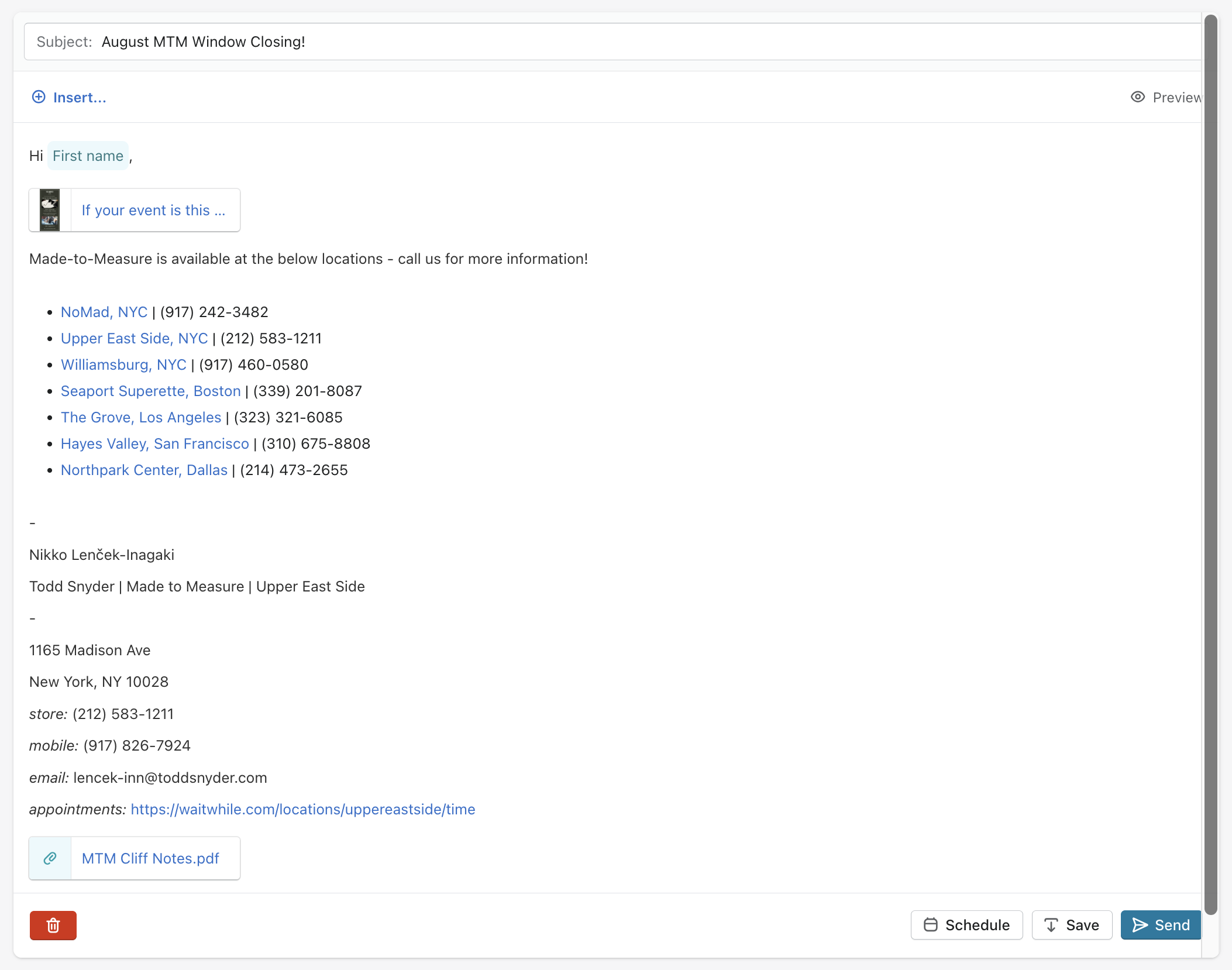Delete draft with red trash icon

point(53,925)
